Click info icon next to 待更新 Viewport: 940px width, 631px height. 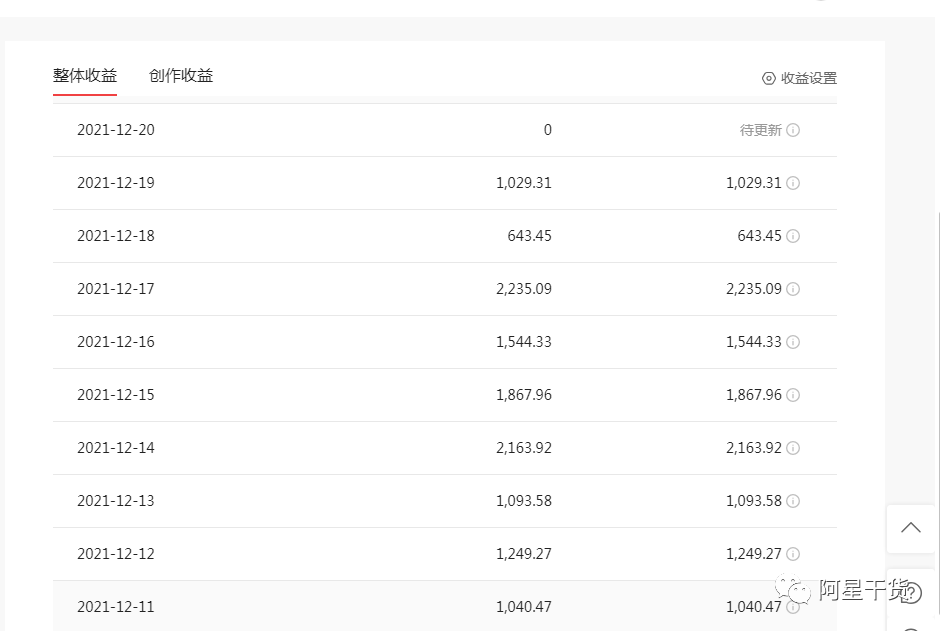[793, 130]
